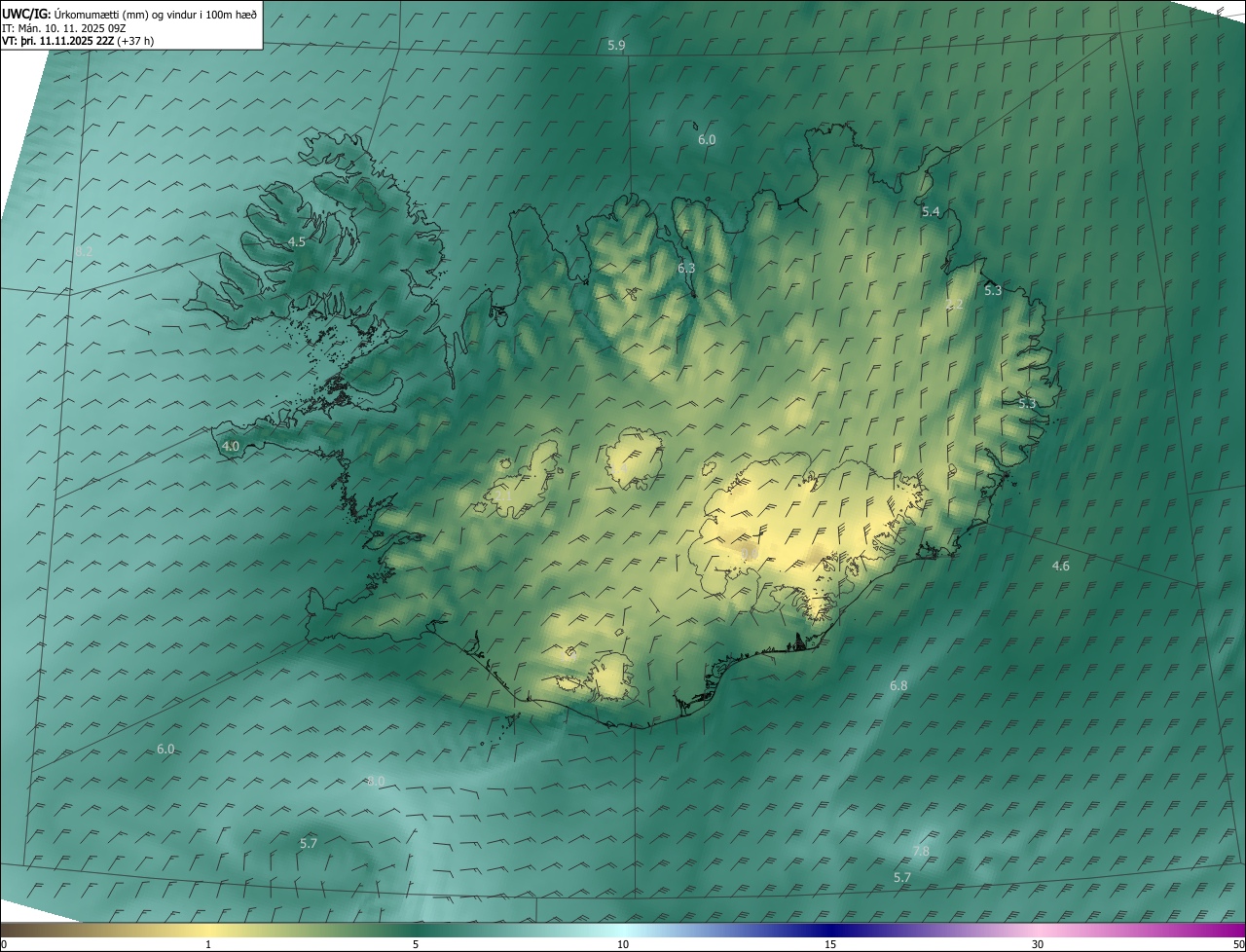Viewport: 1246px width, 952px height.
Task: Click the 6.0 value over the southwest ocean
Action: pos(165,749)
